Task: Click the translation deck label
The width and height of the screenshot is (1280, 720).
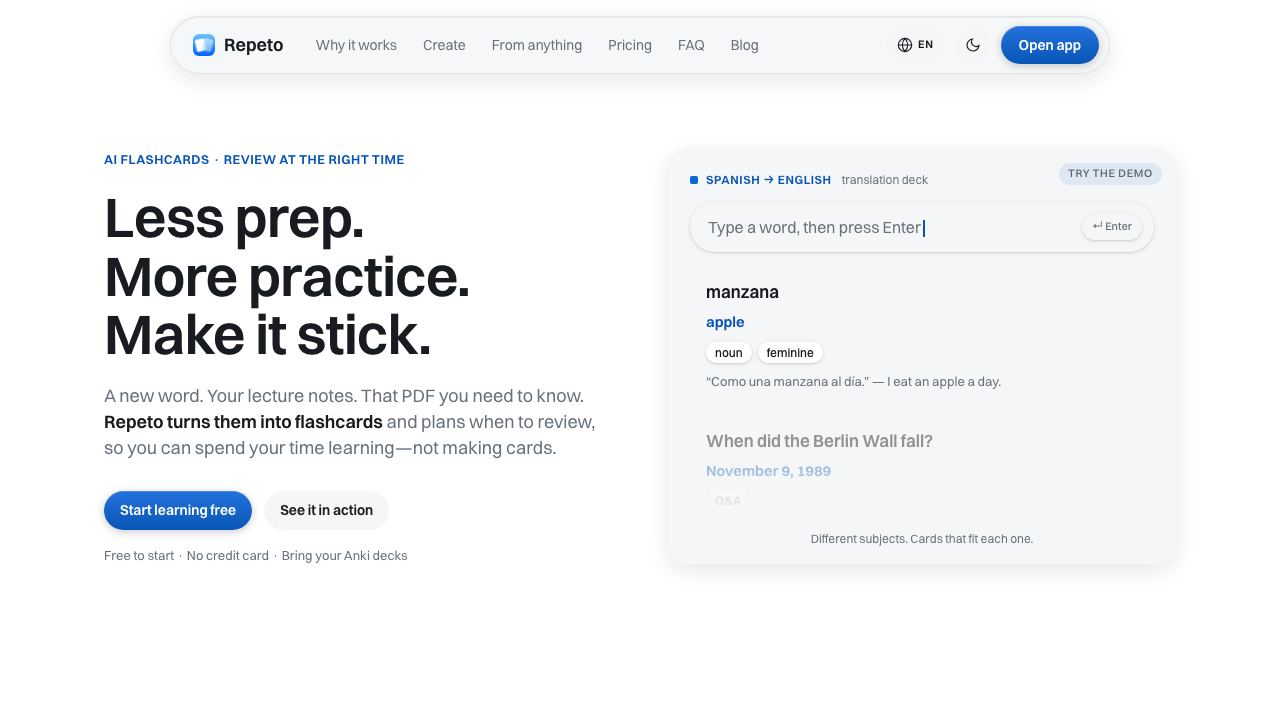Action: click(885, 180)
